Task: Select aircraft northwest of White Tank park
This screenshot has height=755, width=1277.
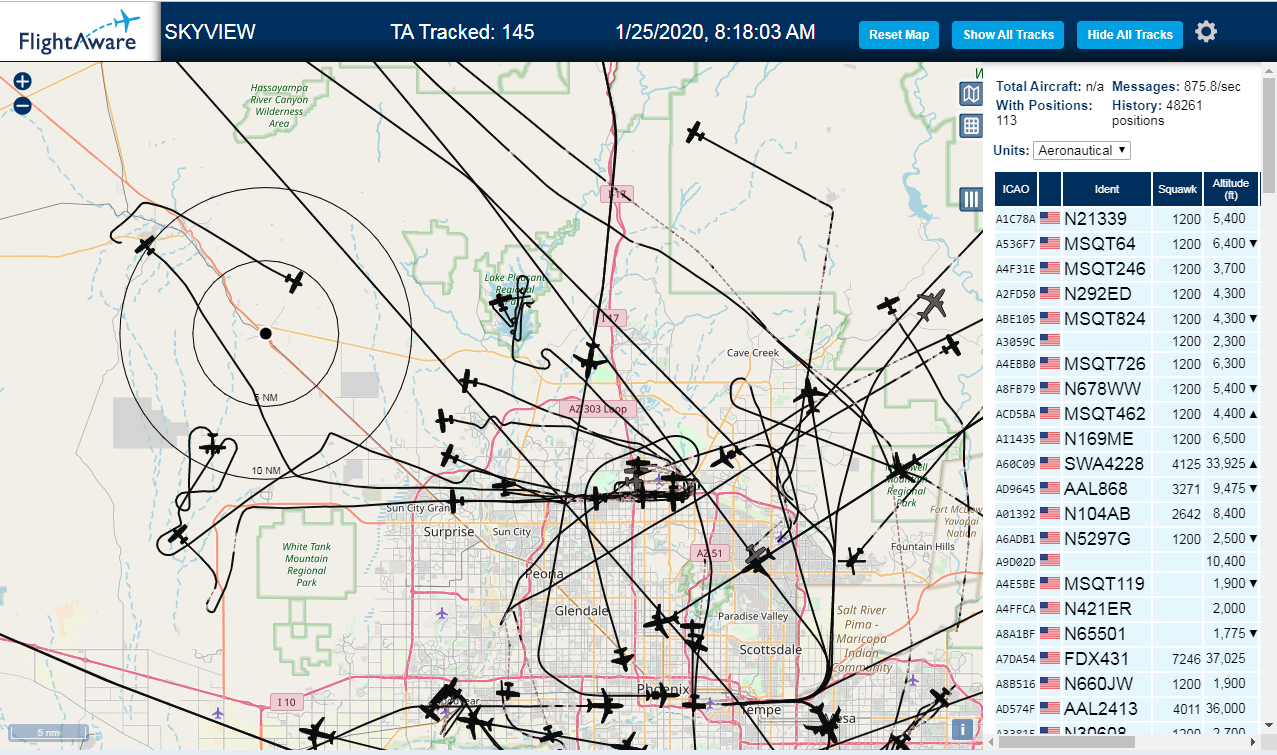Action: coord(178,536)
